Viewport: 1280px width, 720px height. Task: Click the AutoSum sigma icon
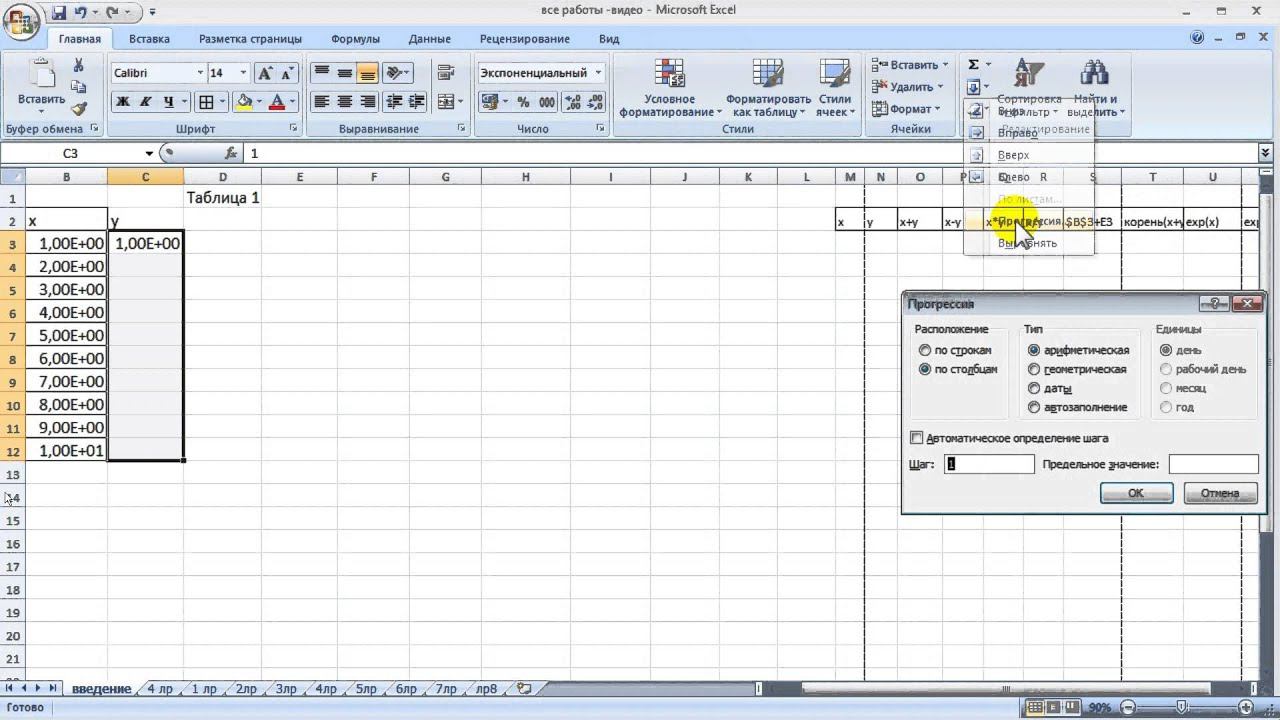click(973, 65)
